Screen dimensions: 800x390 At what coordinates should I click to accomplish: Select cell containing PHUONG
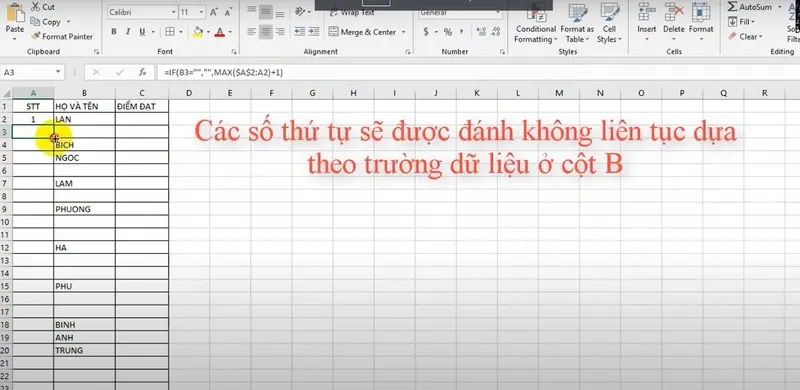(x=84, y=209)
